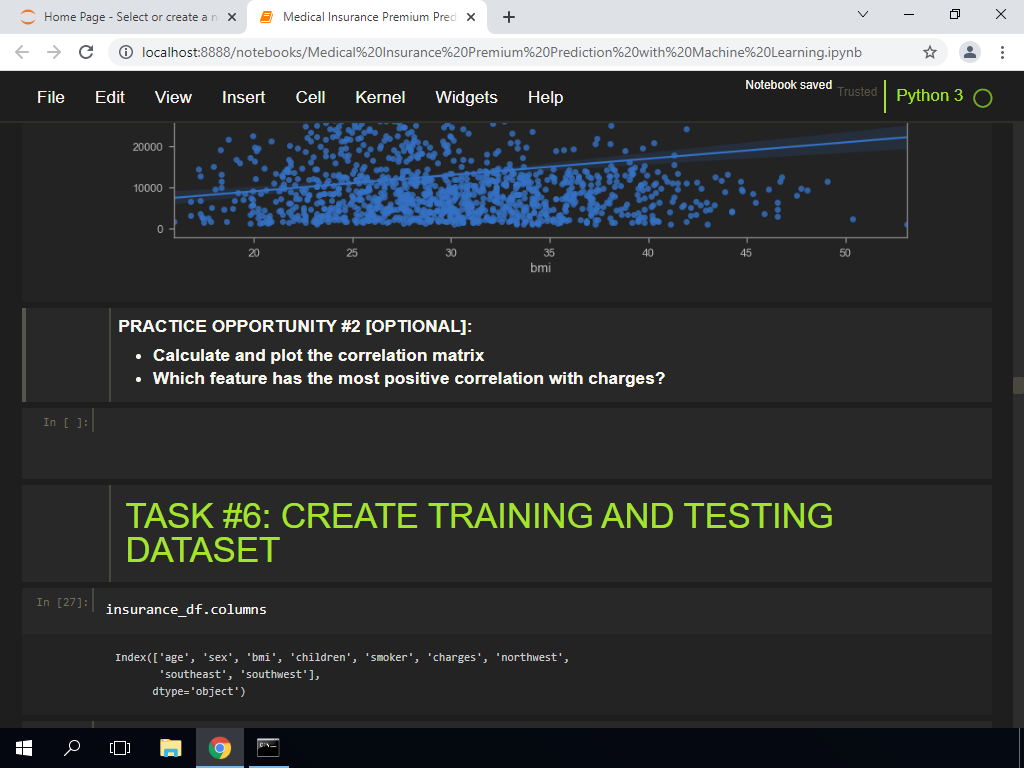Select the Medical Insurance Premium Prediction tab

368,17
